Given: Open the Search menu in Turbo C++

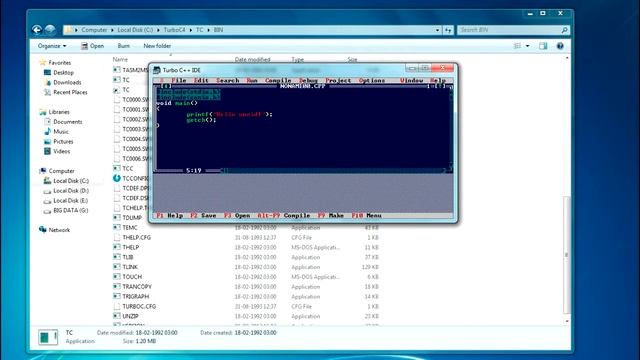Looking at the screenshot, I should pos(227,80).
